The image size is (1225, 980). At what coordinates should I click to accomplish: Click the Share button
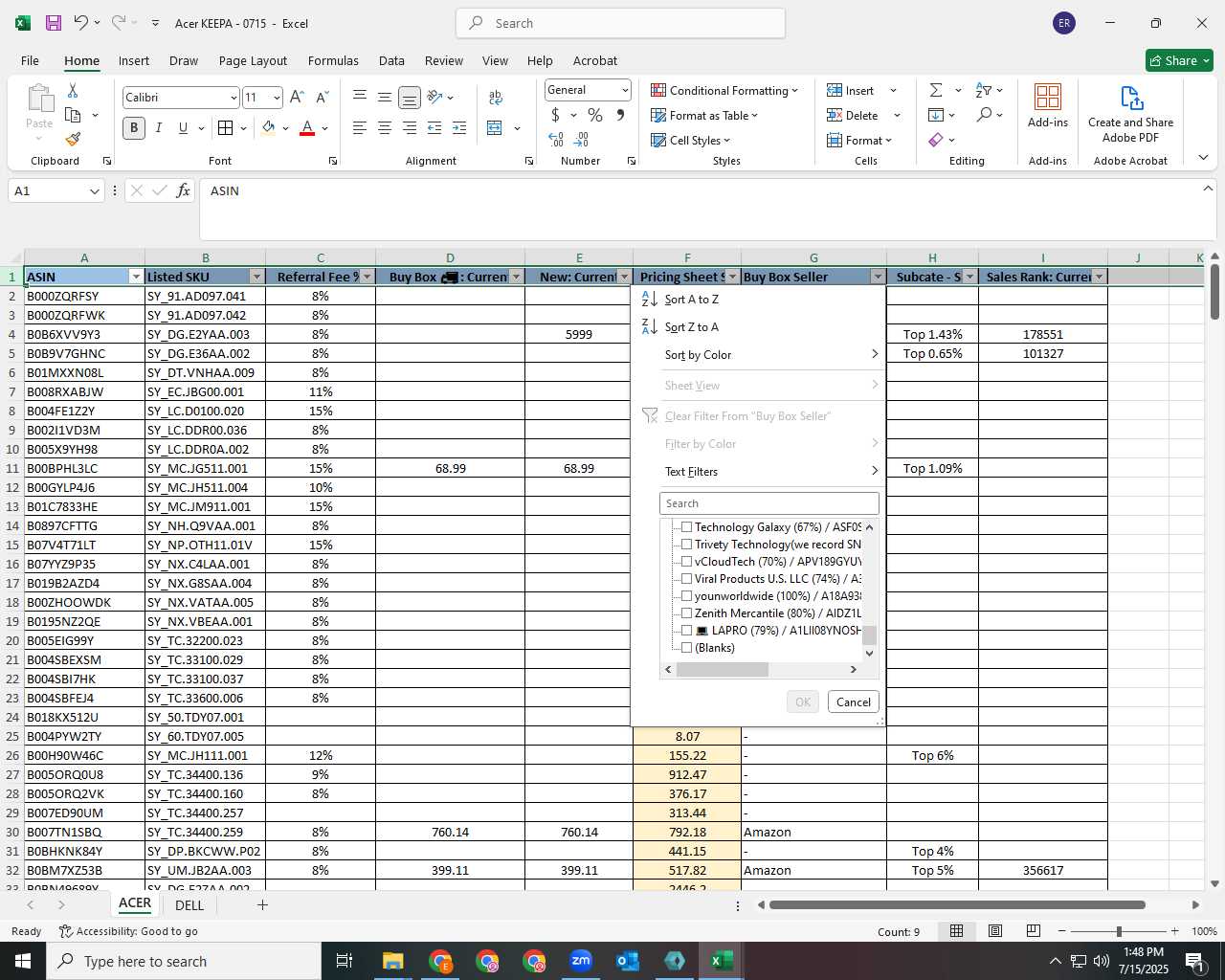click(1179, 60)
